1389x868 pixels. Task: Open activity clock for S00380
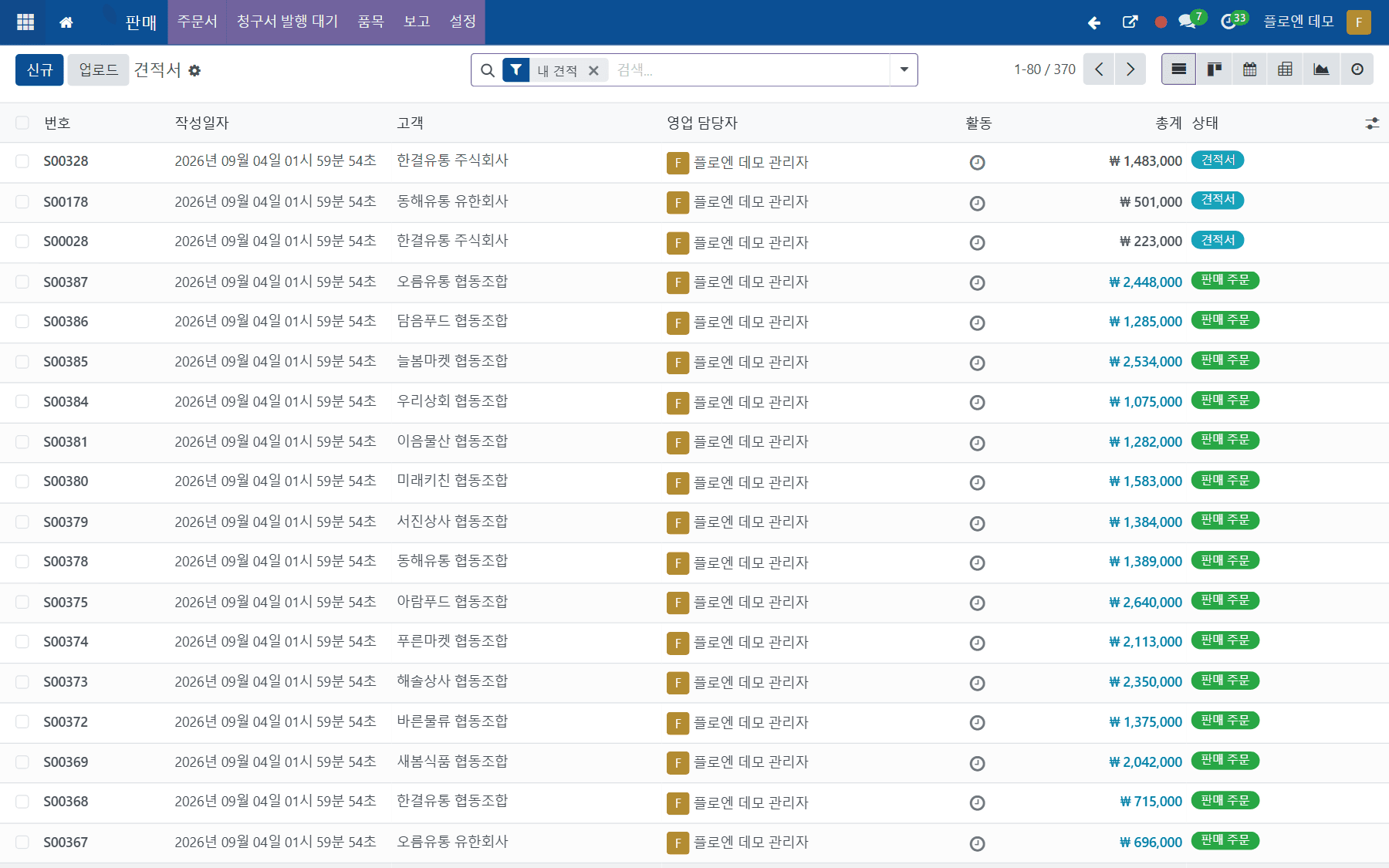pos(977,482)
